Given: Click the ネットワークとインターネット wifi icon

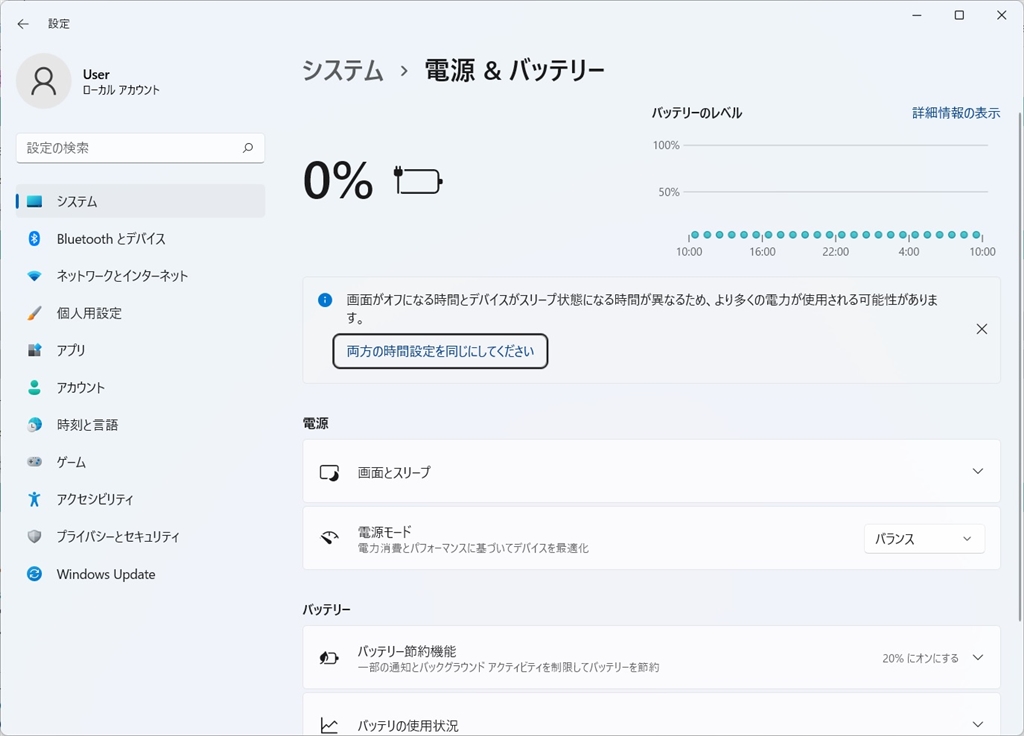Looking at the screenshot, I should pyautogui.click(x=34, y=276).
